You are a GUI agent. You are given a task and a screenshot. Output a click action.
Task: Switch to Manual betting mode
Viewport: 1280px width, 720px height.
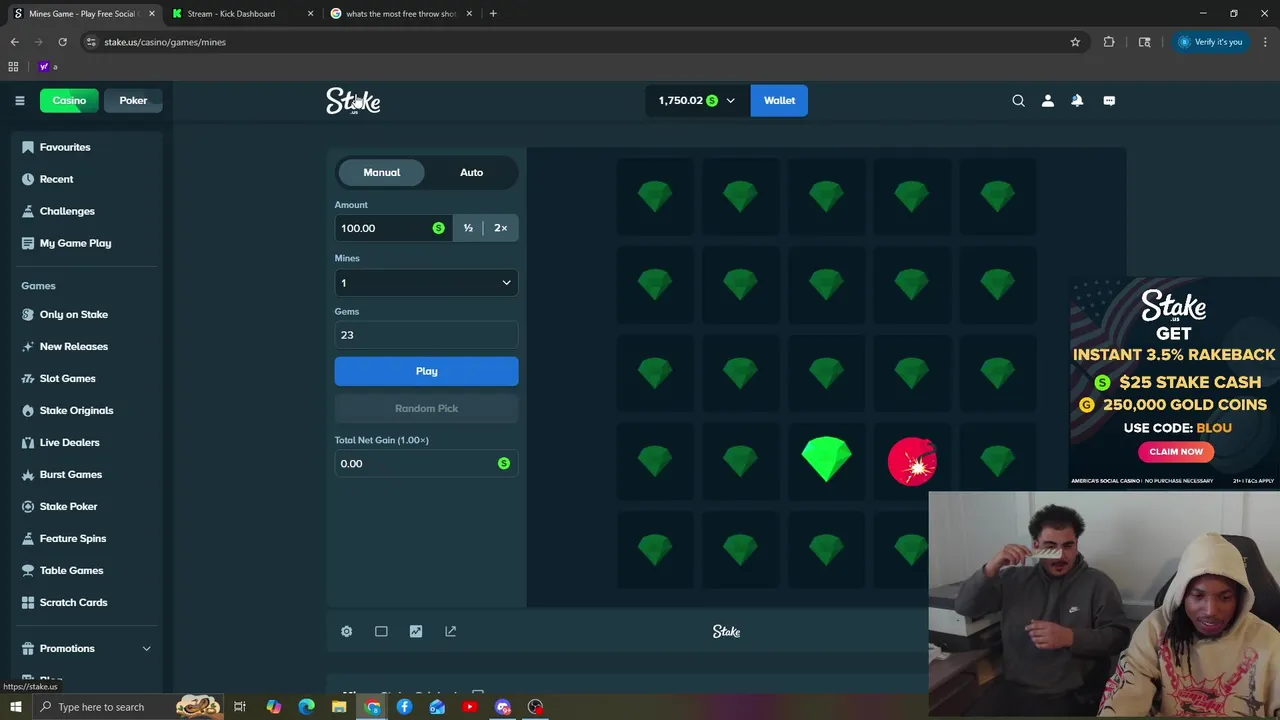tap(381, 172)
